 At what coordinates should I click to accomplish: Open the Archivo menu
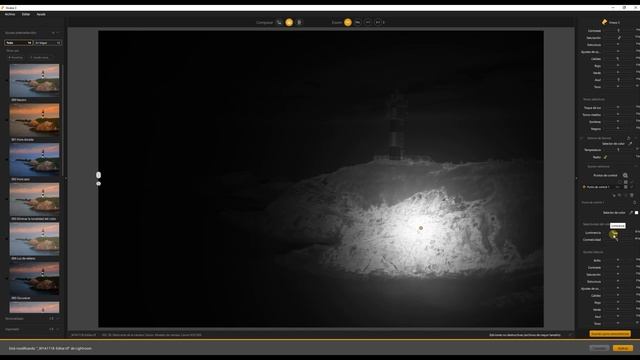point(10,14)
